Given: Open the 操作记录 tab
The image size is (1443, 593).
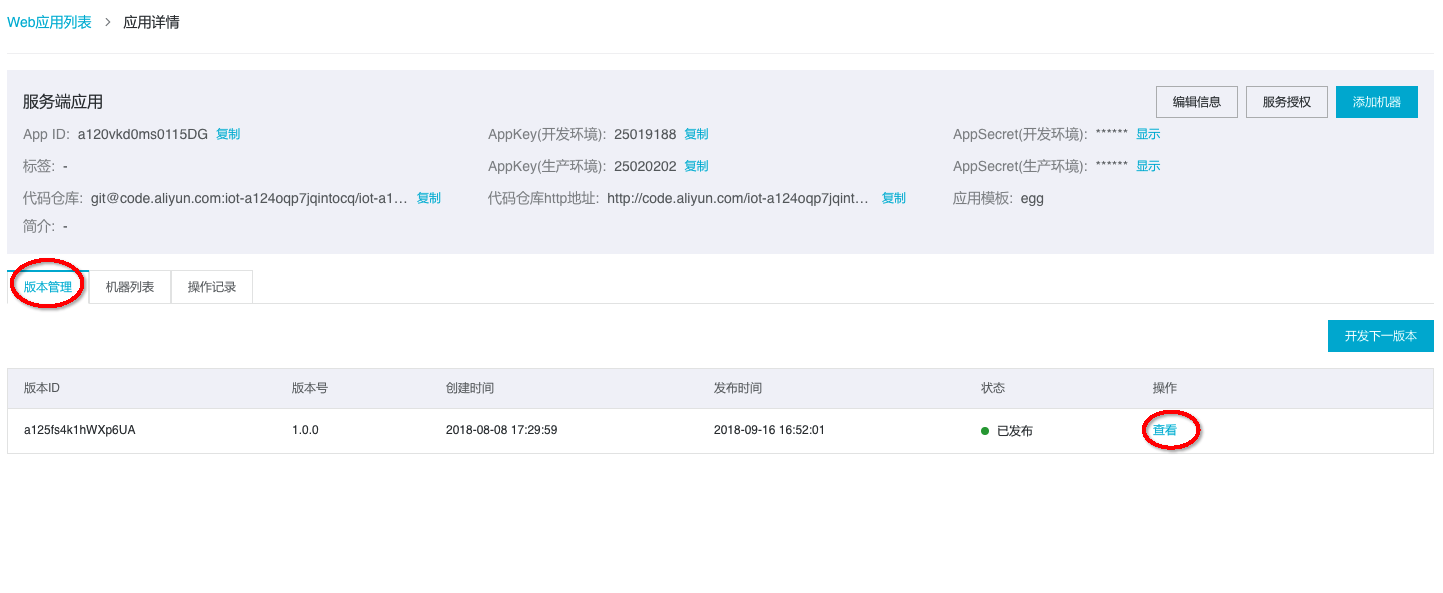Looking at the screenshot, I should click(x=212, y=287).
